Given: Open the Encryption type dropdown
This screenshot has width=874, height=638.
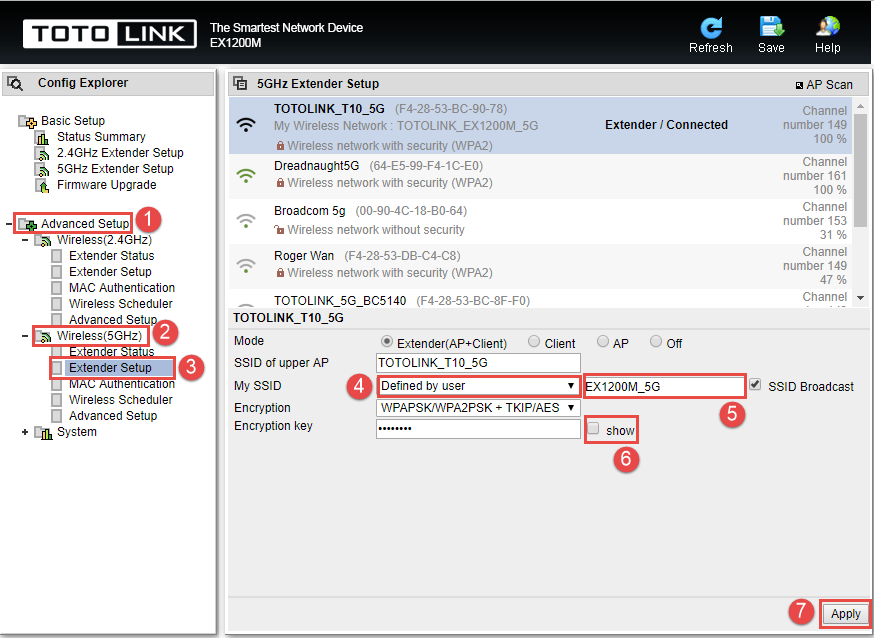Looking at the screenshot, I should pos(478,408).
